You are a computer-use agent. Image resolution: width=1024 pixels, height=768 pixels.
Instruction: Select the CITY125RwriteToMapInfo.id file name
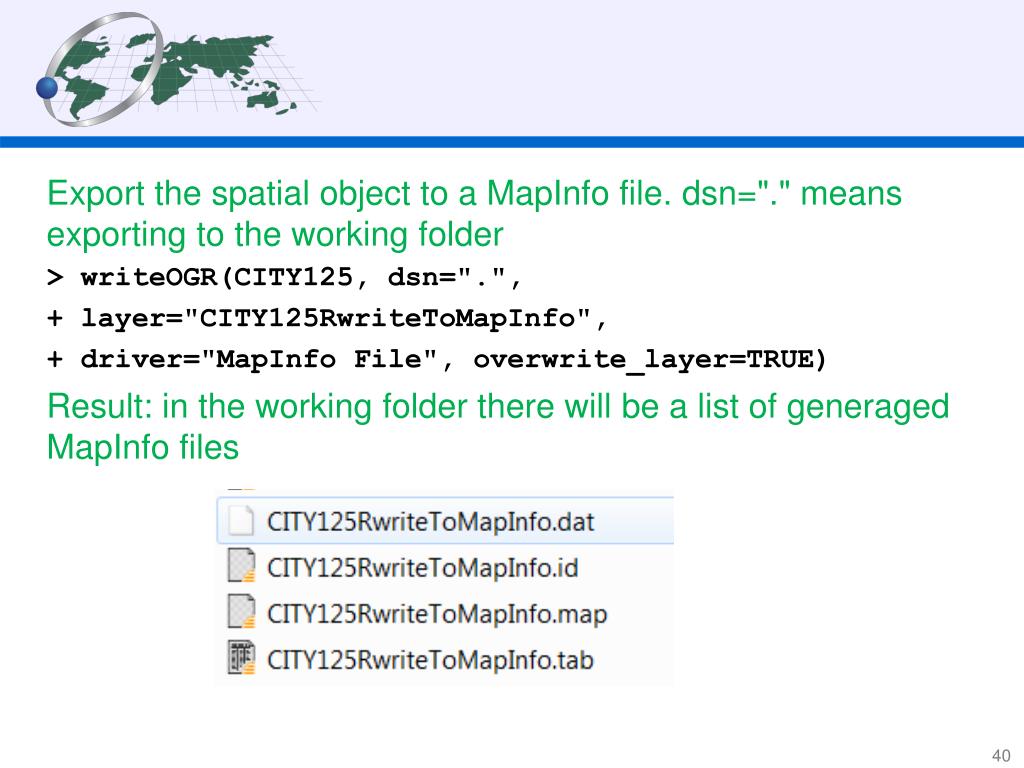[x=422, y=567]
